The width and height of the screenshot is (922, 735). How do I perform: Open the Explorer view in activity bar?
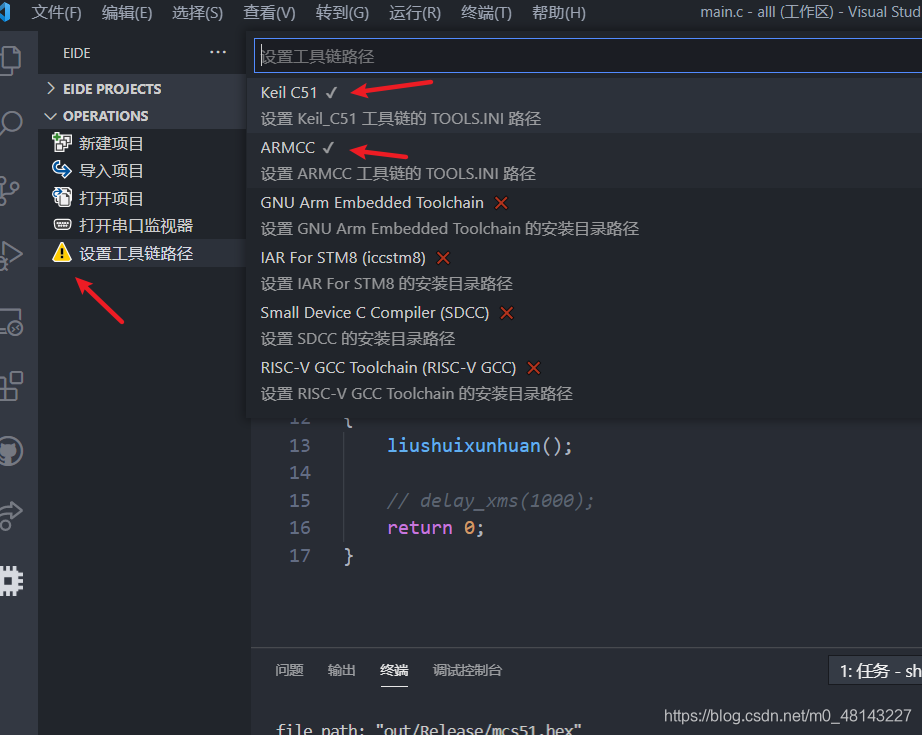coord(10,59)
